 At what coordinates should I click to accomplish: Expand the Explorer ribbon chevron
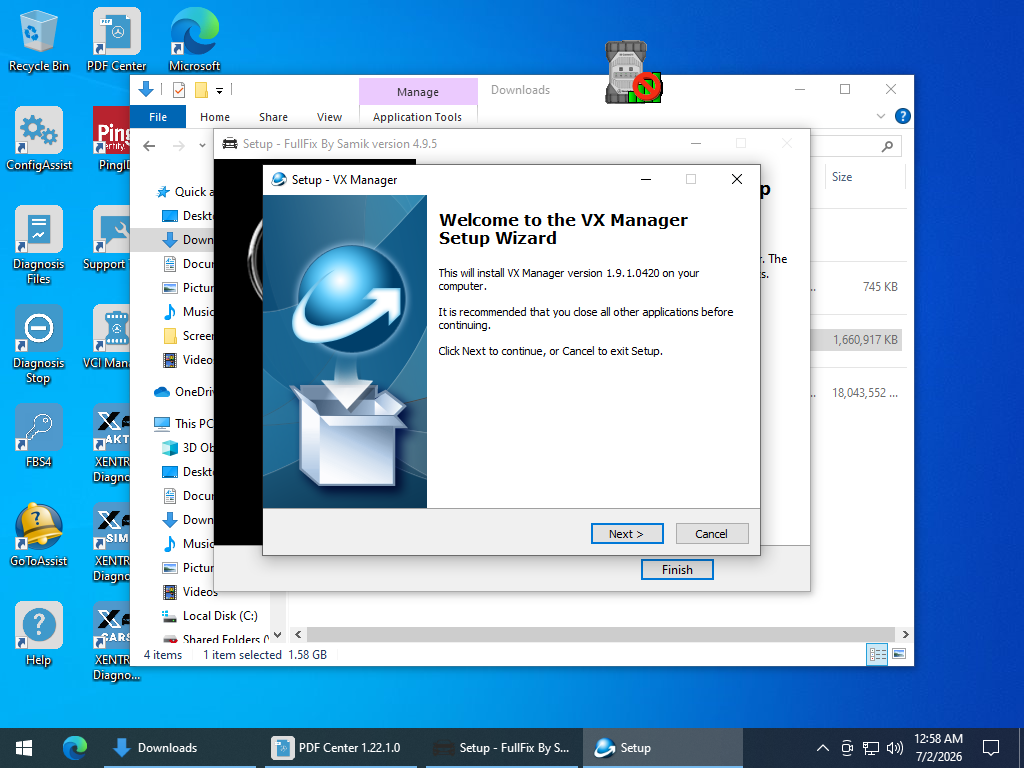point(880,116)
